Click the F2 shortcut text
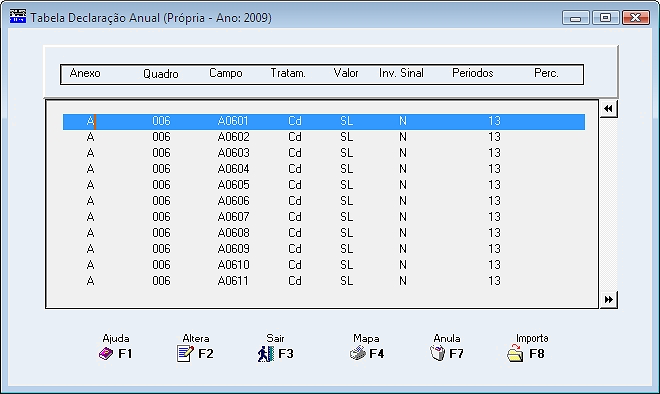 pyautogui.click(x=206, y=354)
